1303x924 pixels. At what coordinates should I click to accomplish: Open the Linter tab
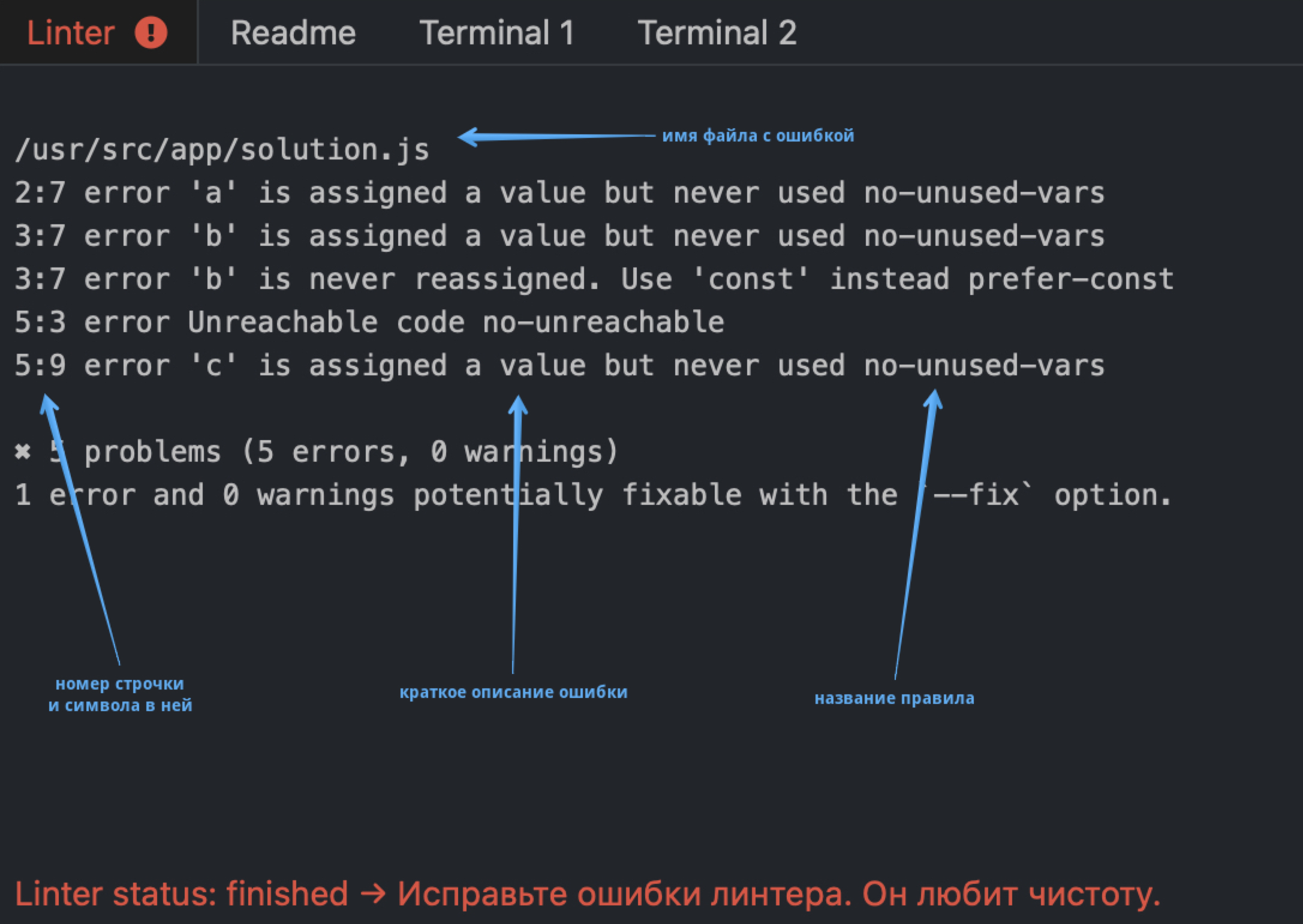click(71, 32)
